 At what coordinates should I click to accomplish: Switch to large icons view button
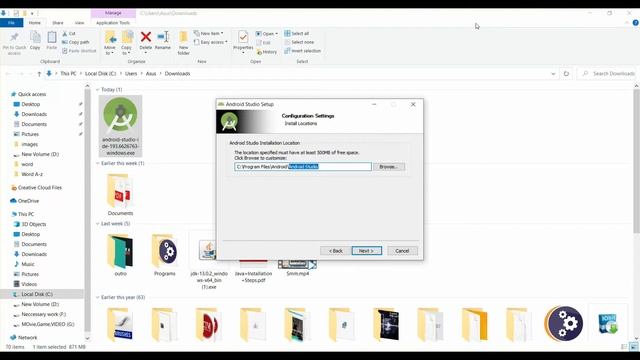point(634,347)
